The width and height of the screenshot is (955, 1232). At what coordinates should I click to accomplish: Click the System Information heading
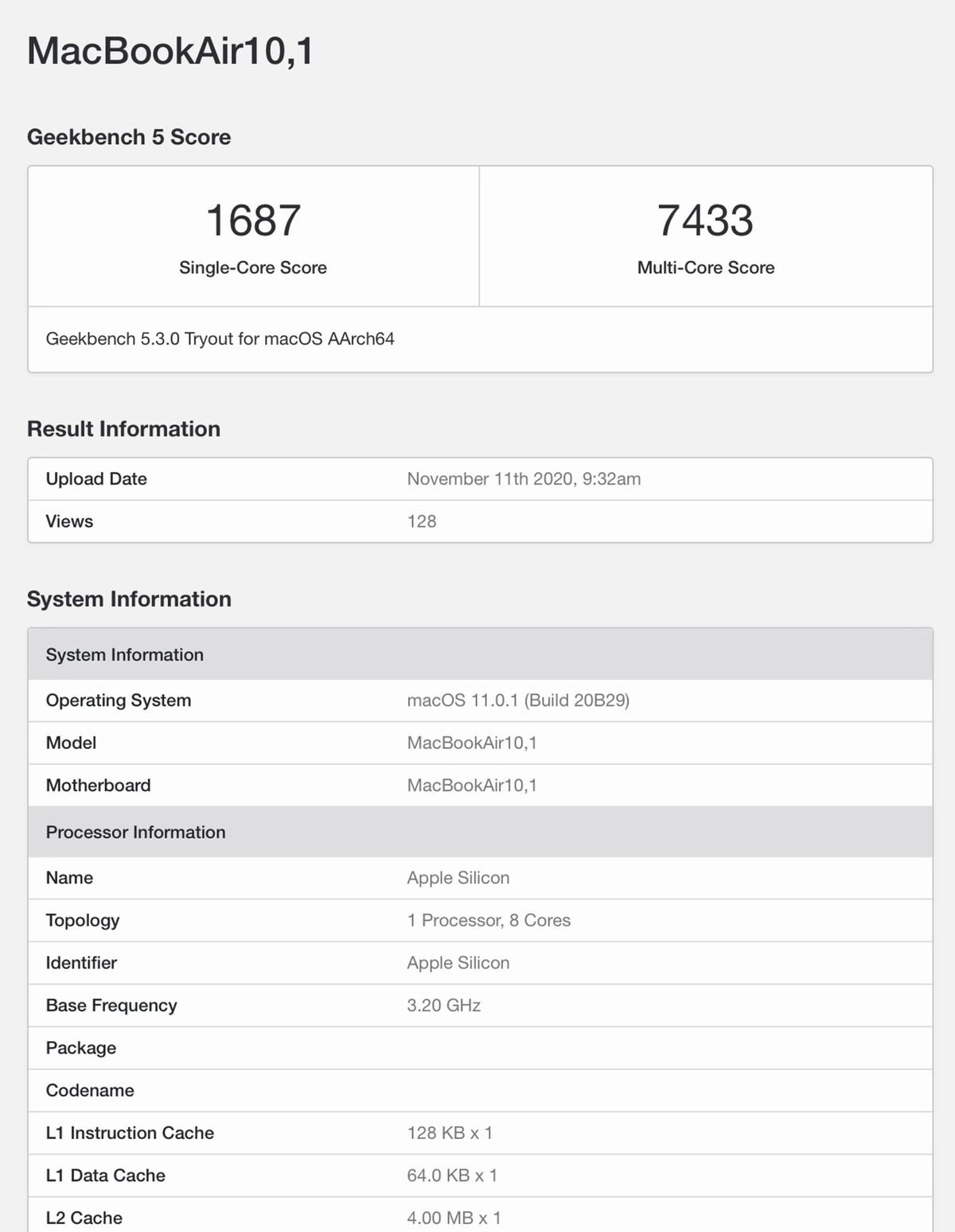129,598
